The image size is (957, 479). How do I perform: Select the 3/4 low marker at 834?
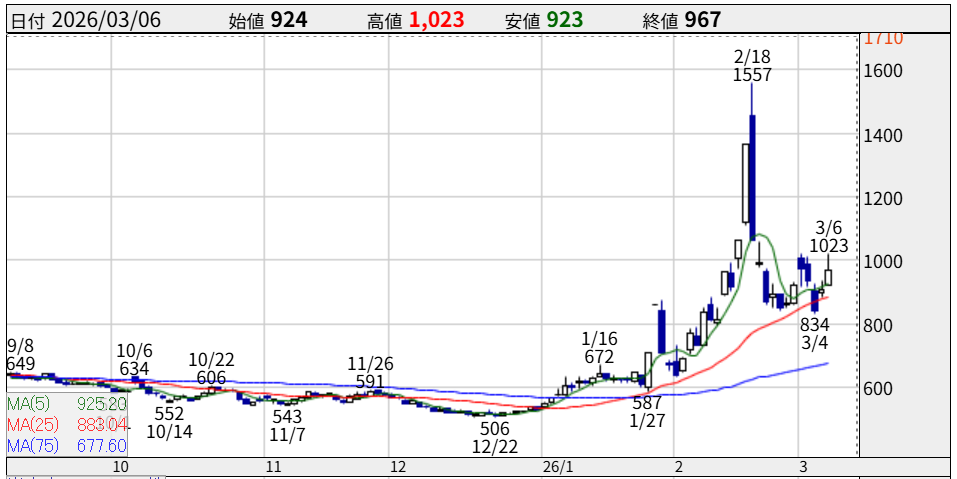815,333
